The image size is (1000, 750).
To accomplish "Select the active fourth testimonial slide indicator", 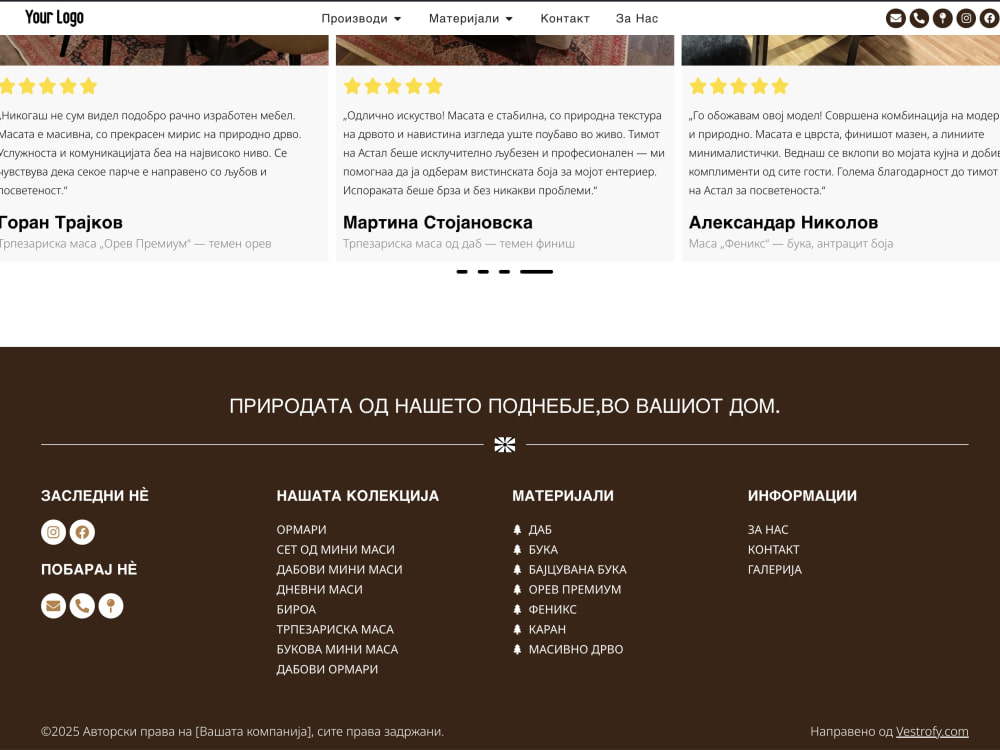I will pos(536,272).
